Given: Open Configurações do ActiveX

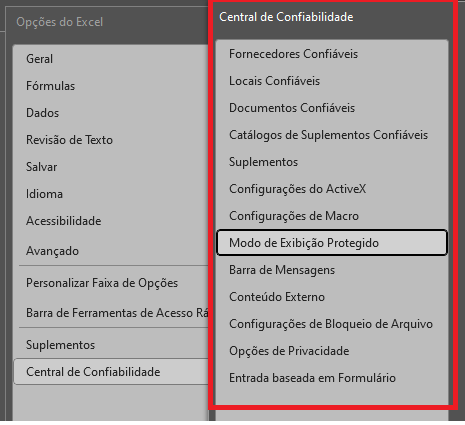Looking at the screenshot, I should pos(297,189).
